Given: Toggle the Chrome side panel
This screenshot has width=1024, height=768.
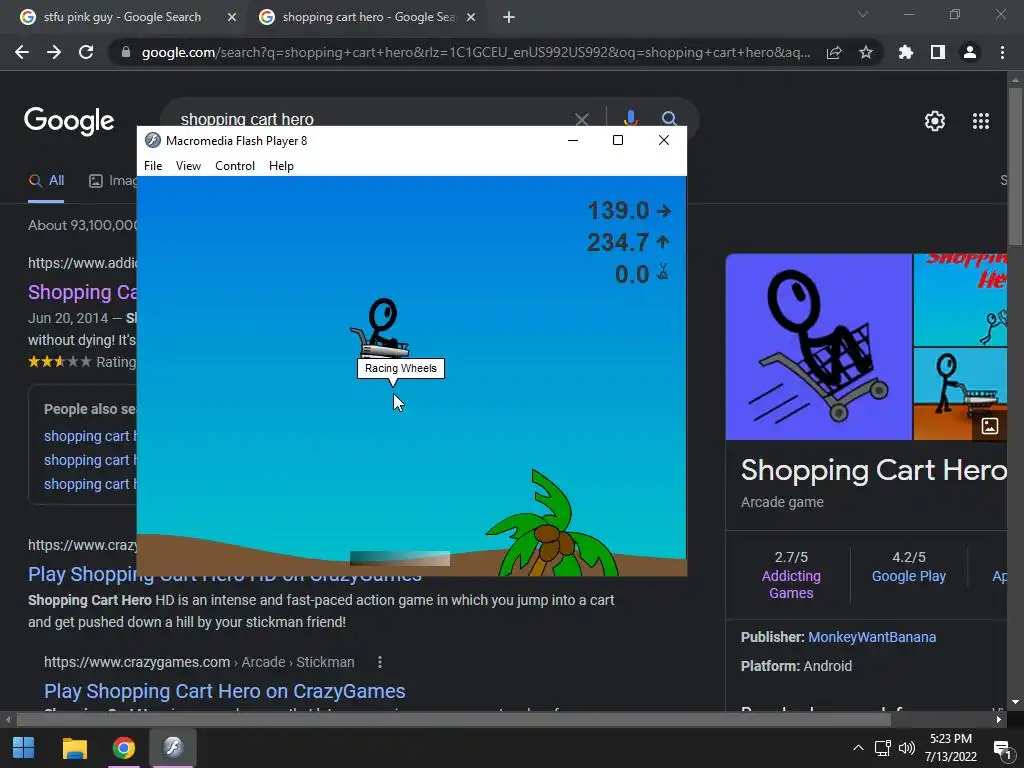Looking at the screenshot, I should pyautogui.click(x=938, y=52).
